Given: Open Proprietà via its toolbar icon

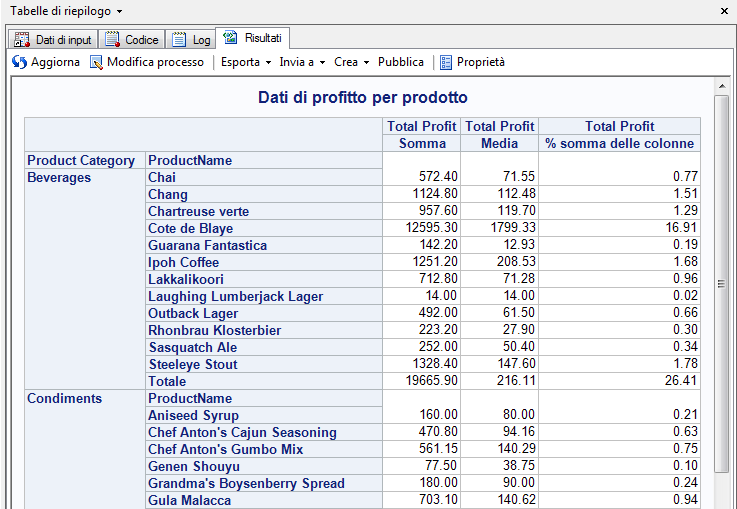Looking at the screenshot, I should coord(446,62).
